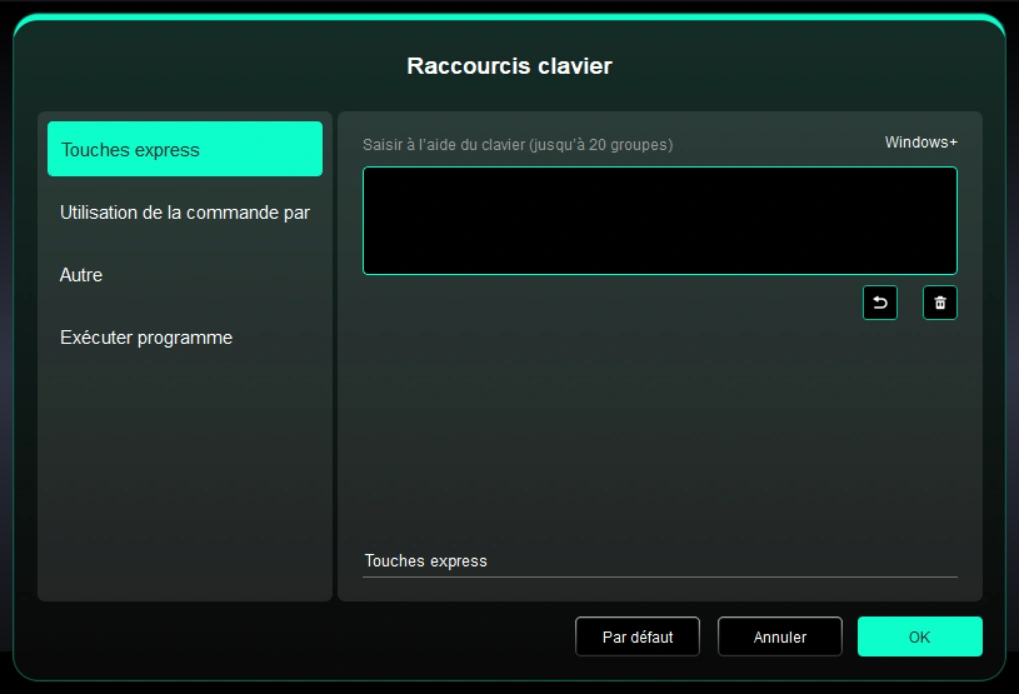Cancel with the Annuler button

point(779,637)
